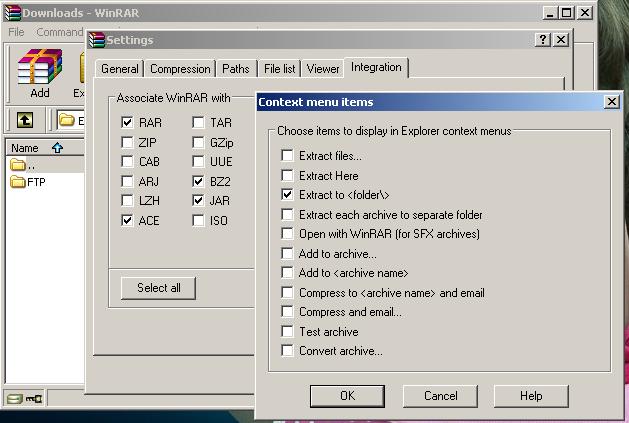Image resolution: width=629 pixels, height=423 pixels.
Task: Check 'Compress to <archive name> and email'
Action: (287, 293)
